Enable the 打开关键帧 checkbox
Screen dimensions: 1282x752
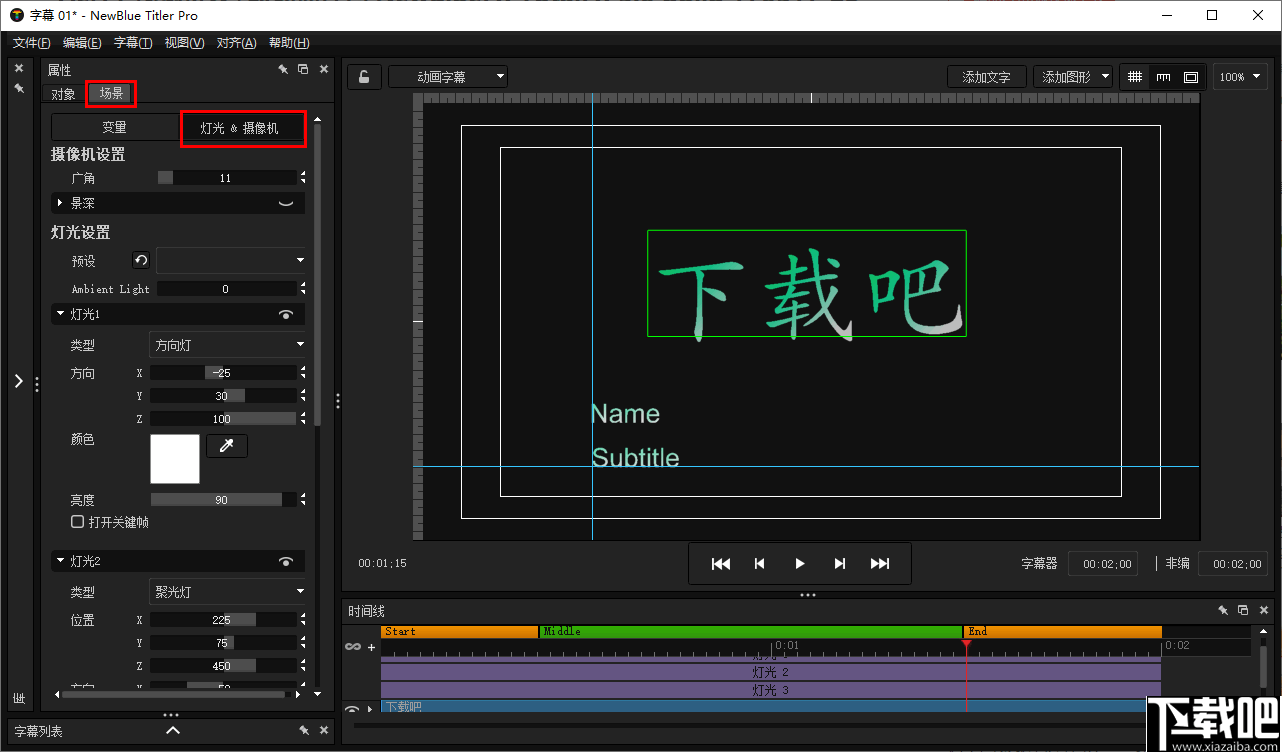pos(77,521)
